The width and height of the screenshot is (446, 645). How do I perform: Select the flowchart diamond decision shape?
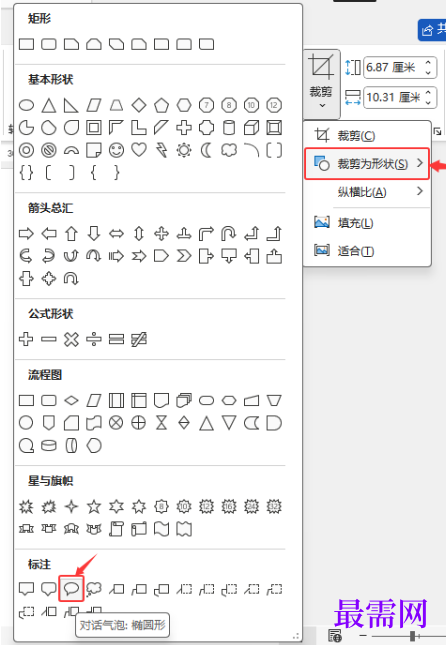pyautogui.click(x=71, y=400)
